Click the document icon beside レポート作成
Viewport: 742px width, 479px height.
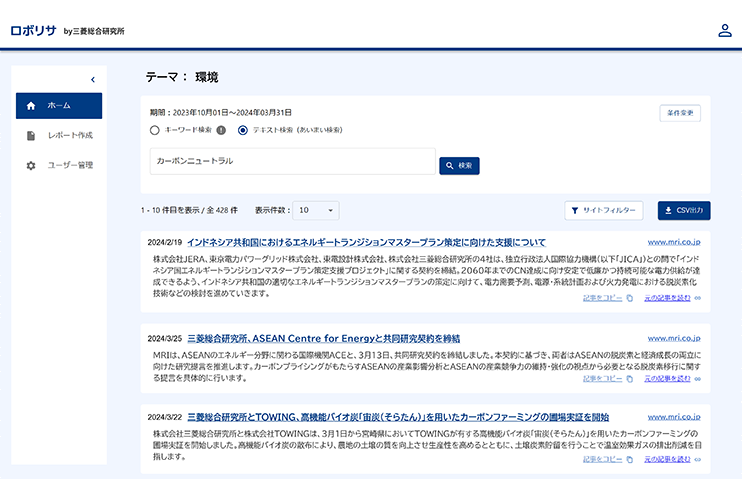(31, 136)
